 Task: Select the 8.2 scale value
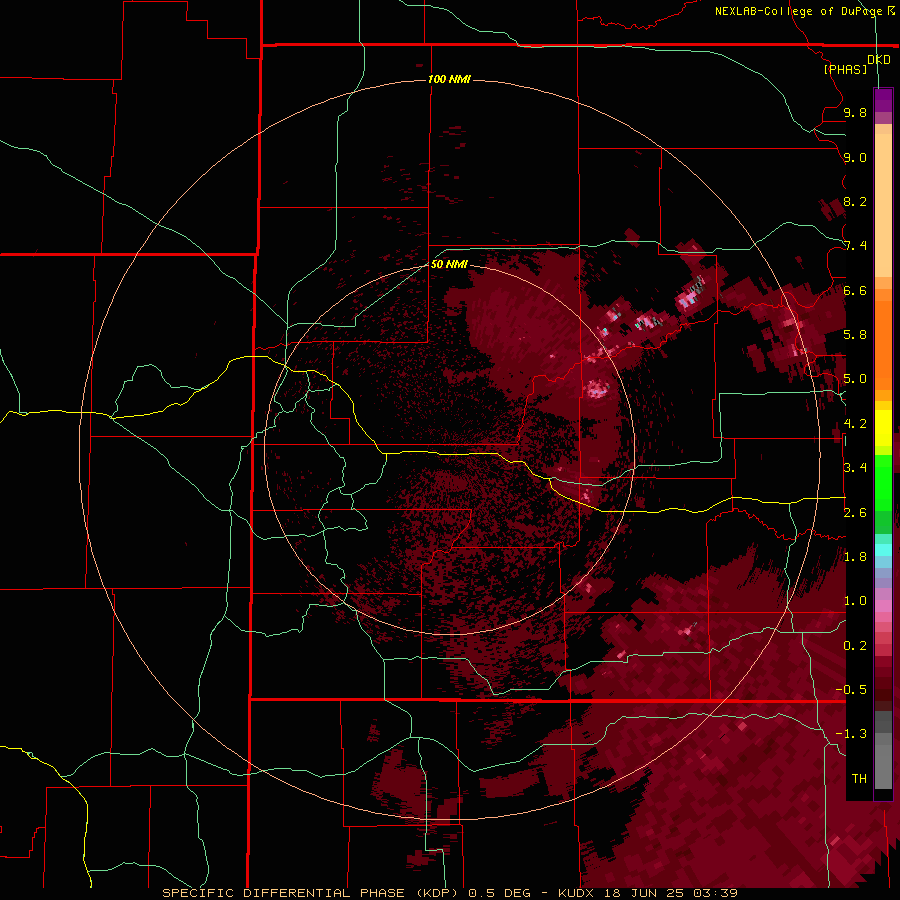point(855,201)
